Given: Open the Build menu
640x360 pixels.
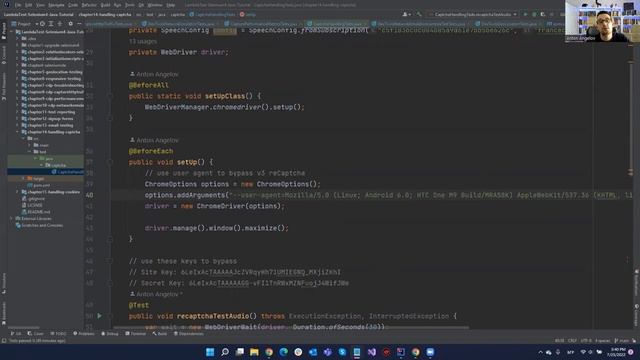Looking at the screenshot, I should click(x=105, y=5).
